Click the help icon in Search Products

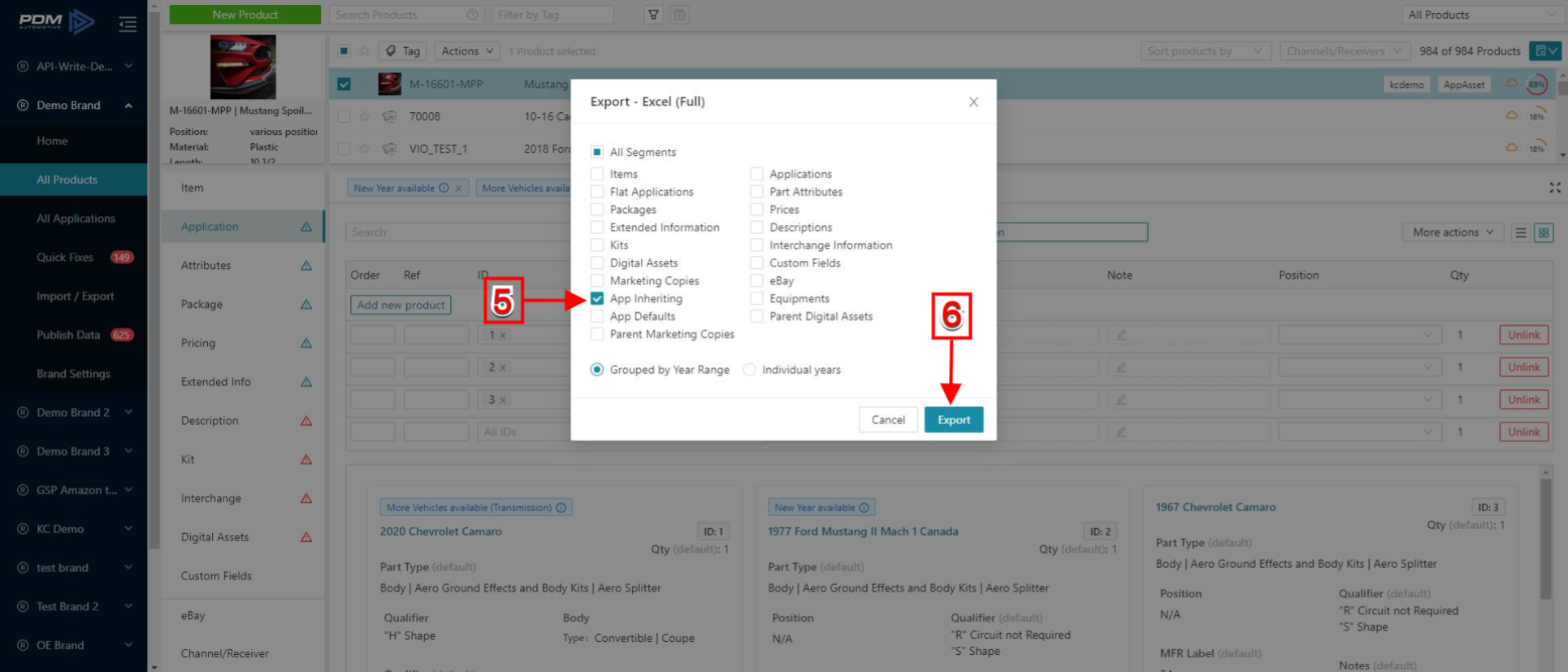tap(472, 15)
